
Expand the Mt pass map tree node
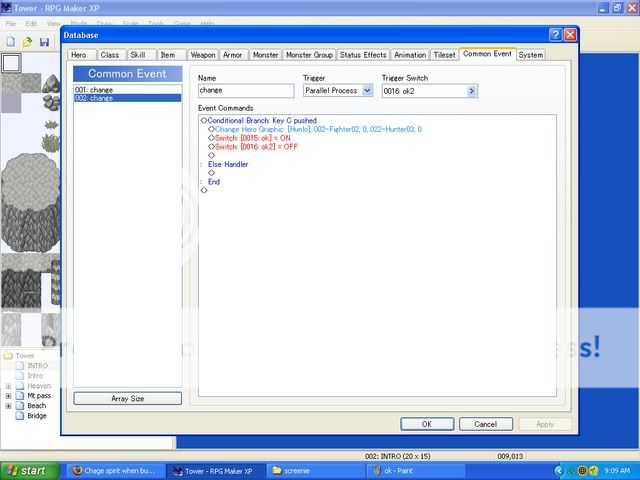[9, 396]
